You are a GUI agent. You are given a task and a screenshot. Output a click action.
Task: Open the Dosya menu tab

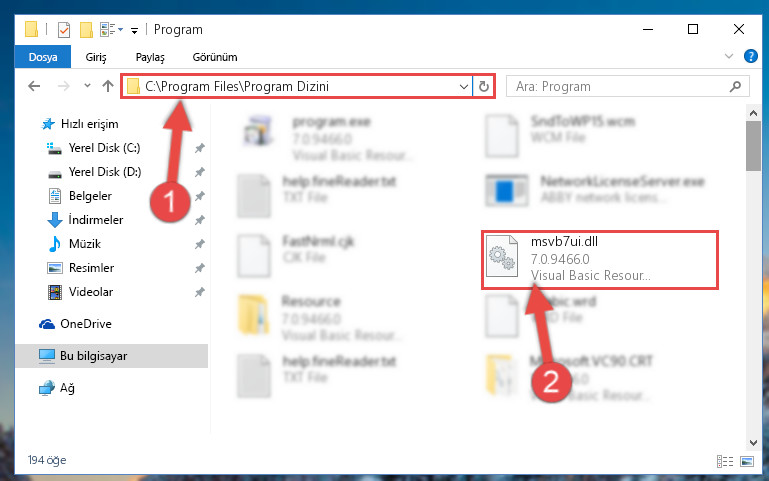click(x=43, y=57)
